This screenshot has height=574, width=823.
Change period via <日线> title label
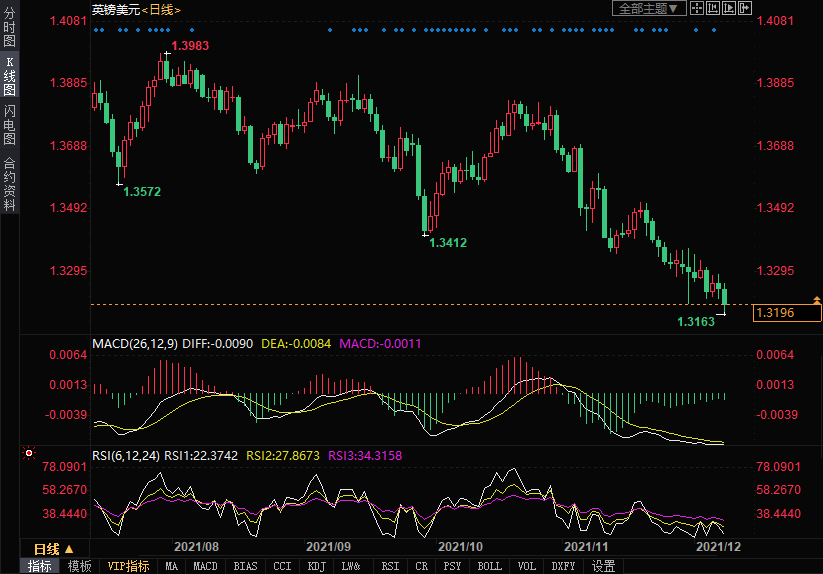tap(161, 9)
